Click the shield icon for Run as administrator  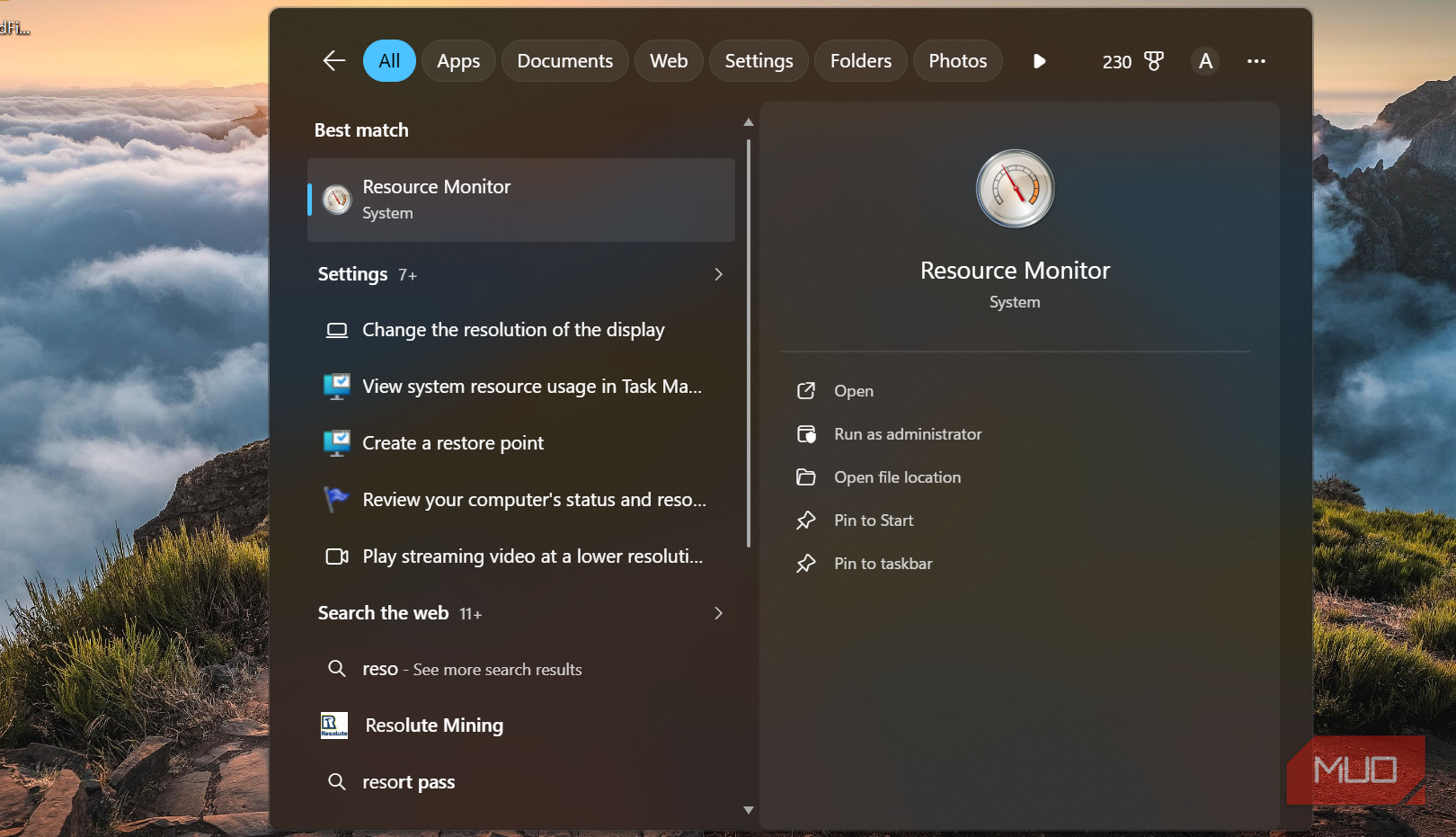coord(806,434)
